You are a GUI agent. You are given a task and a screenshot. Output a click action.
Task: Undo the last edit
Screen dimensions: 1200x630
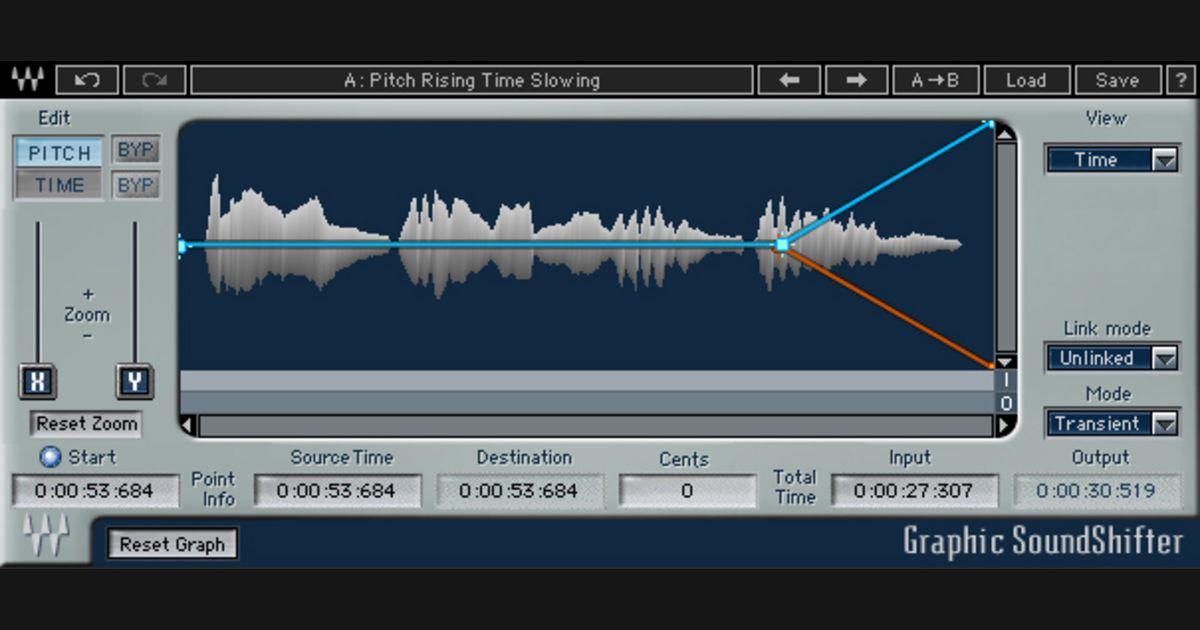pos(86,80)
